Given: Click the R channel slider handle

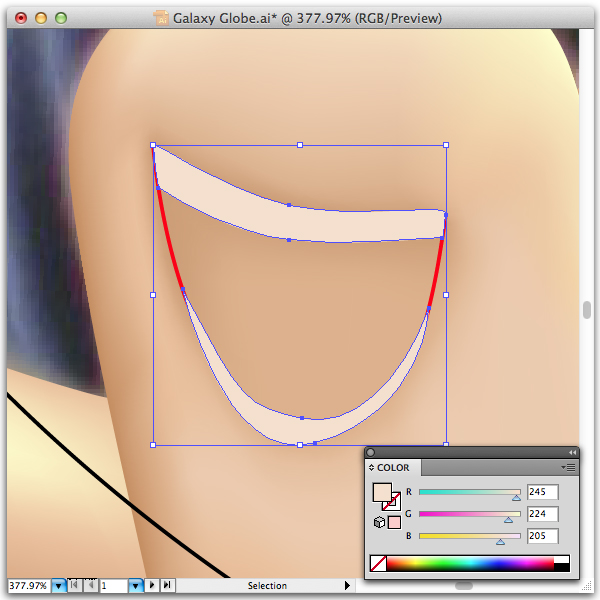Looking at the screenshot, I should (x=516, y=498).
